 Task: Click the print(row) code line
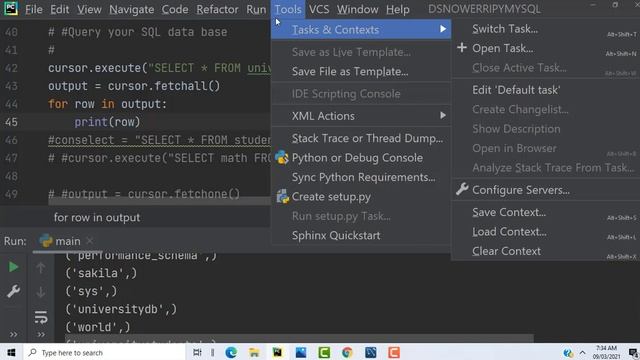coord(107,122)
